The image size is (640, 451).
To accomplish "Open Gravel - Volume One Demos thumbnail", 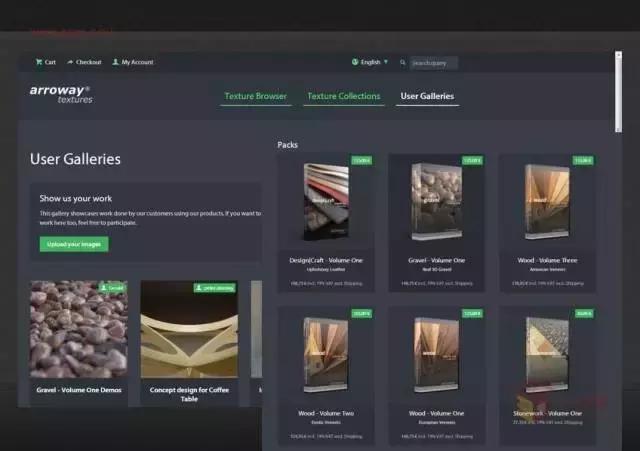I will coord(79,329).
